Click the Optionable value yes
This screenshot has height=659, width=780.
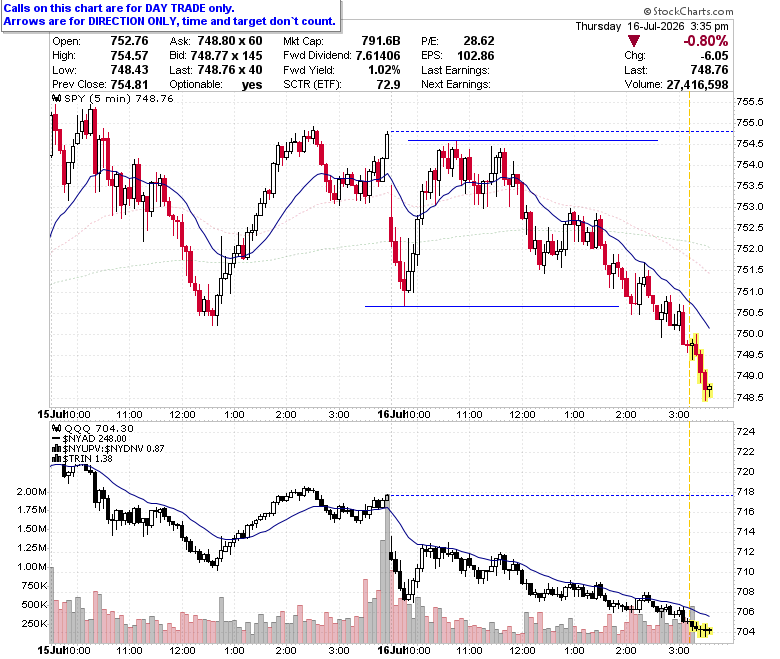coord(252,85)
